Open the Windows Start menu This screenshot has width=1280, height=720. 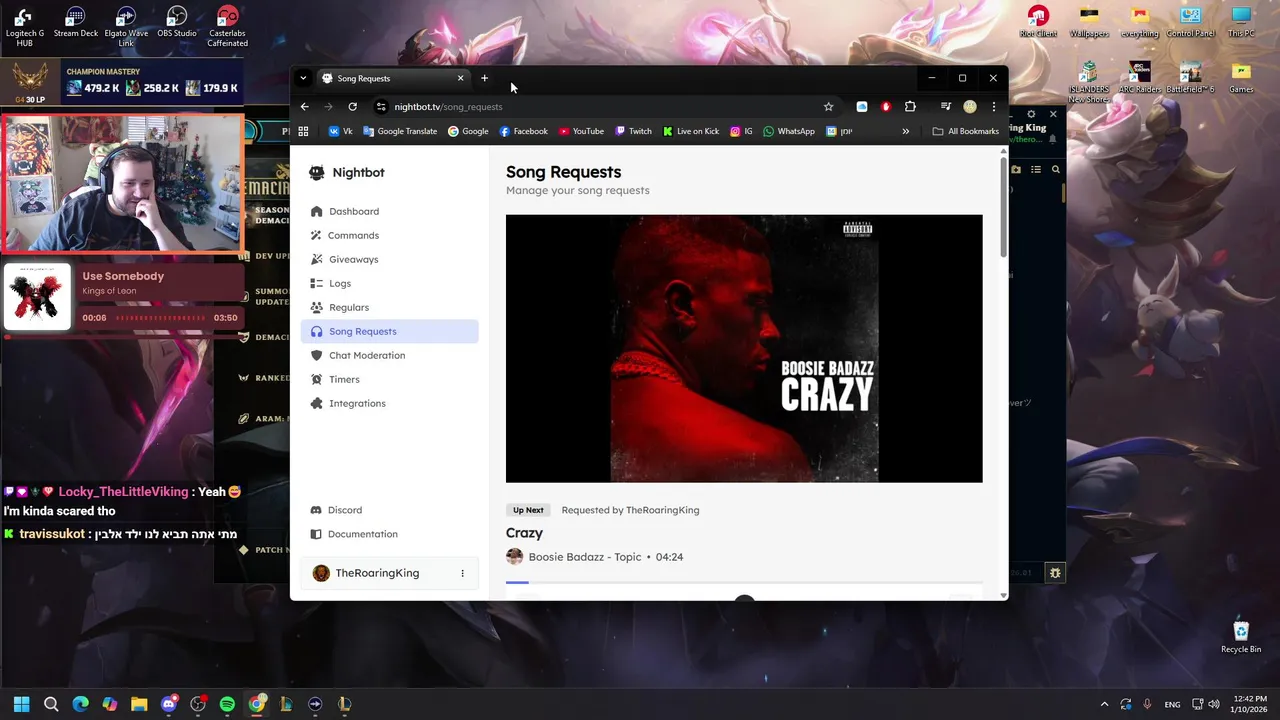(21, 704)
